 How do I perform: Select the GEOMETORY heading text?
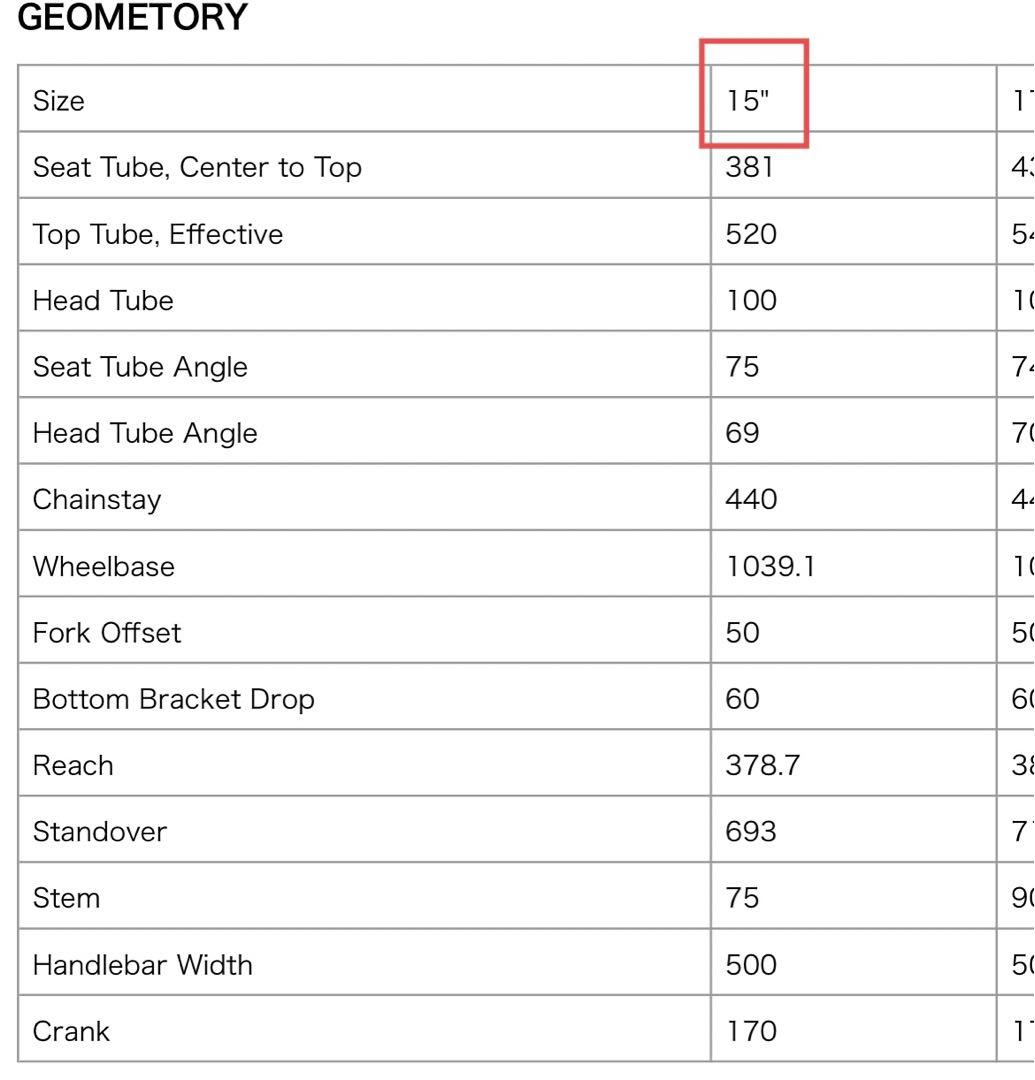[133, 19]
